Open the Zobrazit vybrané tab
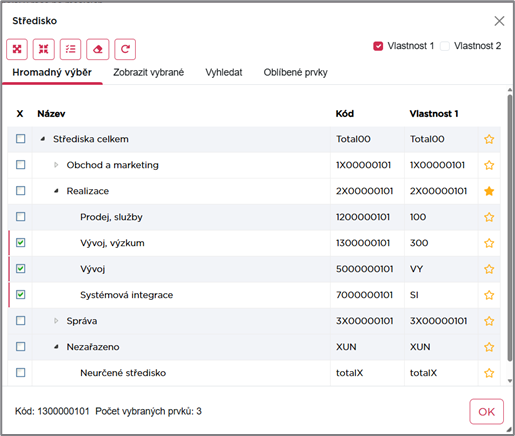This screenshot has width=515, height=436. point(148,72)
